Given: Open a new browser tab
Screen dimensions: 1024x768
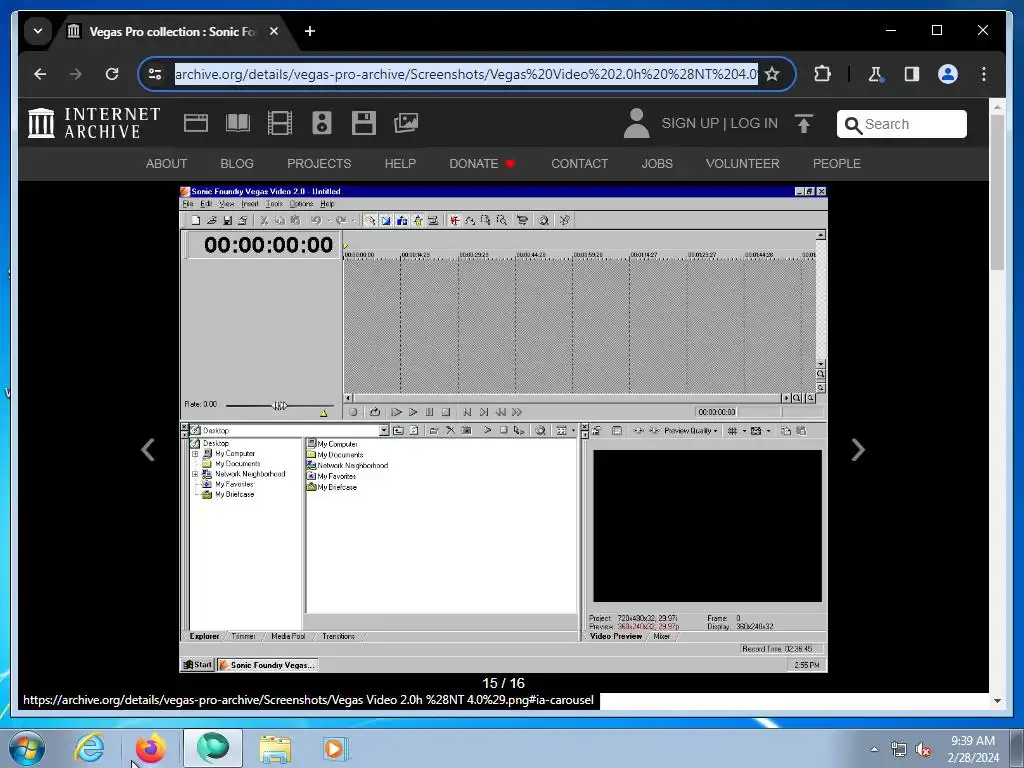Looking at the screenshot, I should 310,31.
